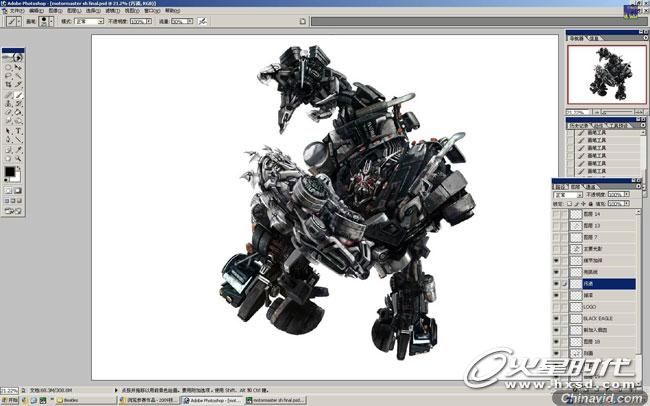The width and height of the screenshot is (650, 406).
Task: Select the Lasso tool
Action: [x=8, y=76]
